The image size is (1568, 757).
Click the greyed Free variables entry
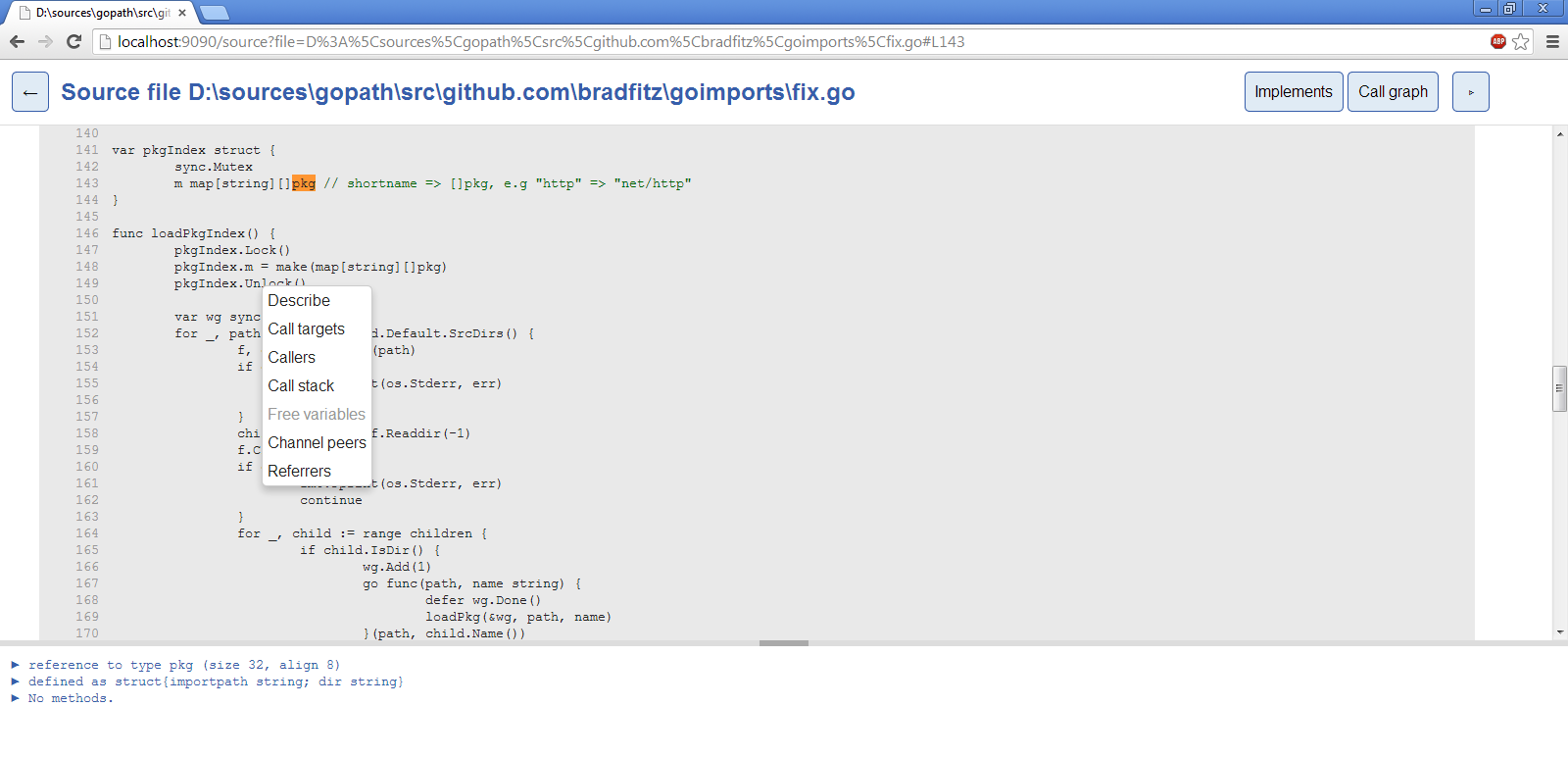point(317,415)
